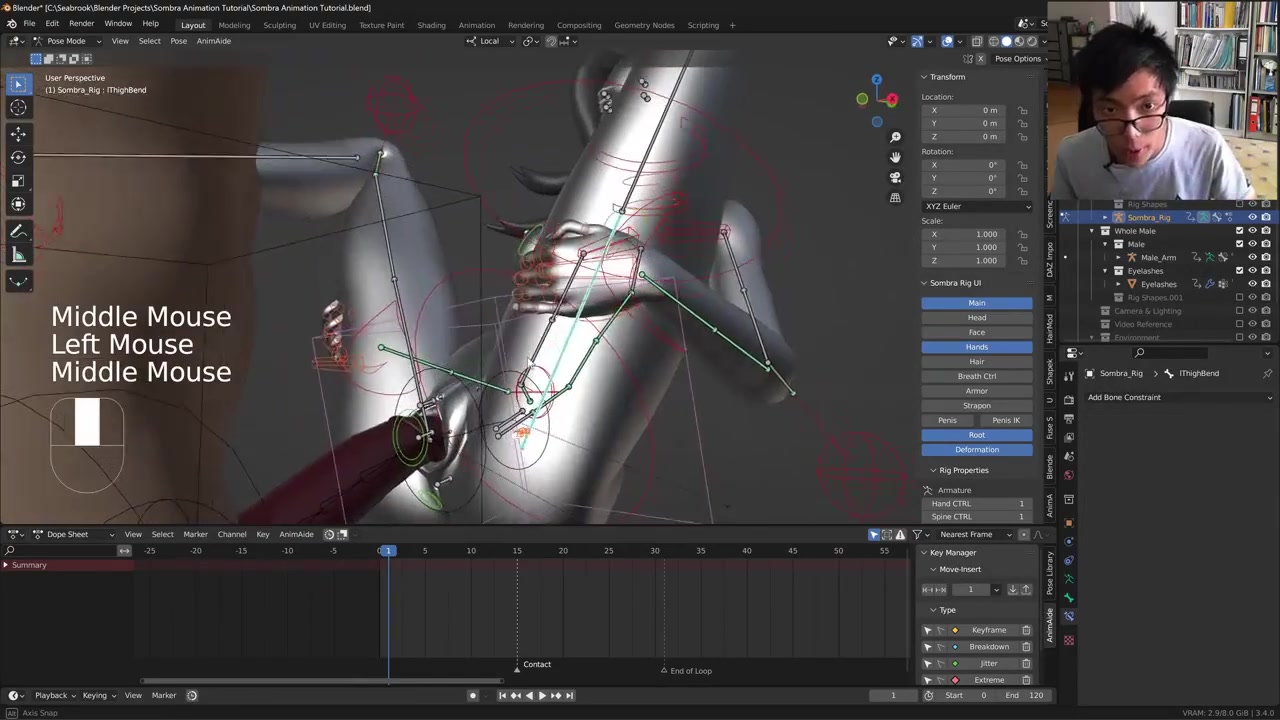Open the Animation workspace tab
The height and width of the screenshot is (720, 1280).
pos(476,25)
